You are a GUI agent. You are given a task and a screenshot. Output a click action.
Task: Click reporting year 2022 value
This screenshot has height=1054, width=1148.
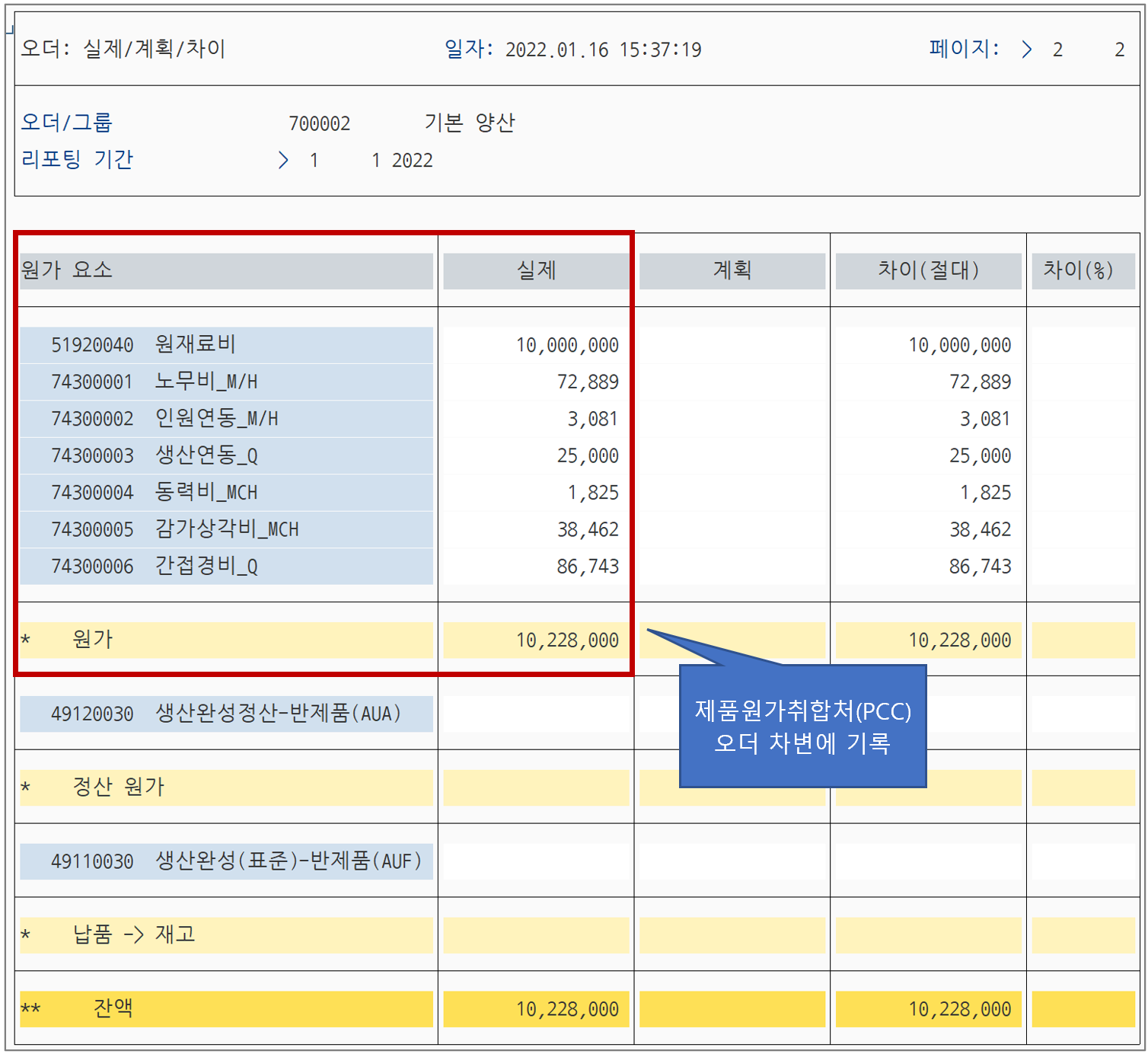pyautogui.click(x=412, y=160)
